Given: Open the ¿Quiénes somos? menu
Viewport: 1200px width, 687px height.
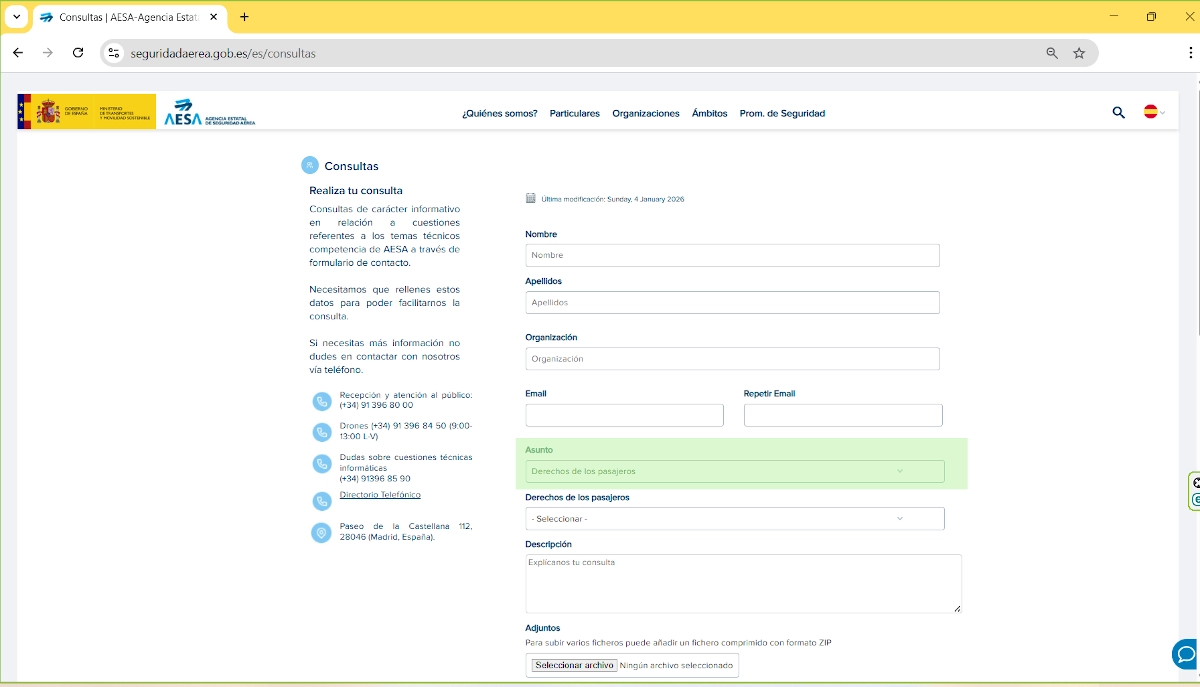Looking at the screenshot, I should coord(499,114).
